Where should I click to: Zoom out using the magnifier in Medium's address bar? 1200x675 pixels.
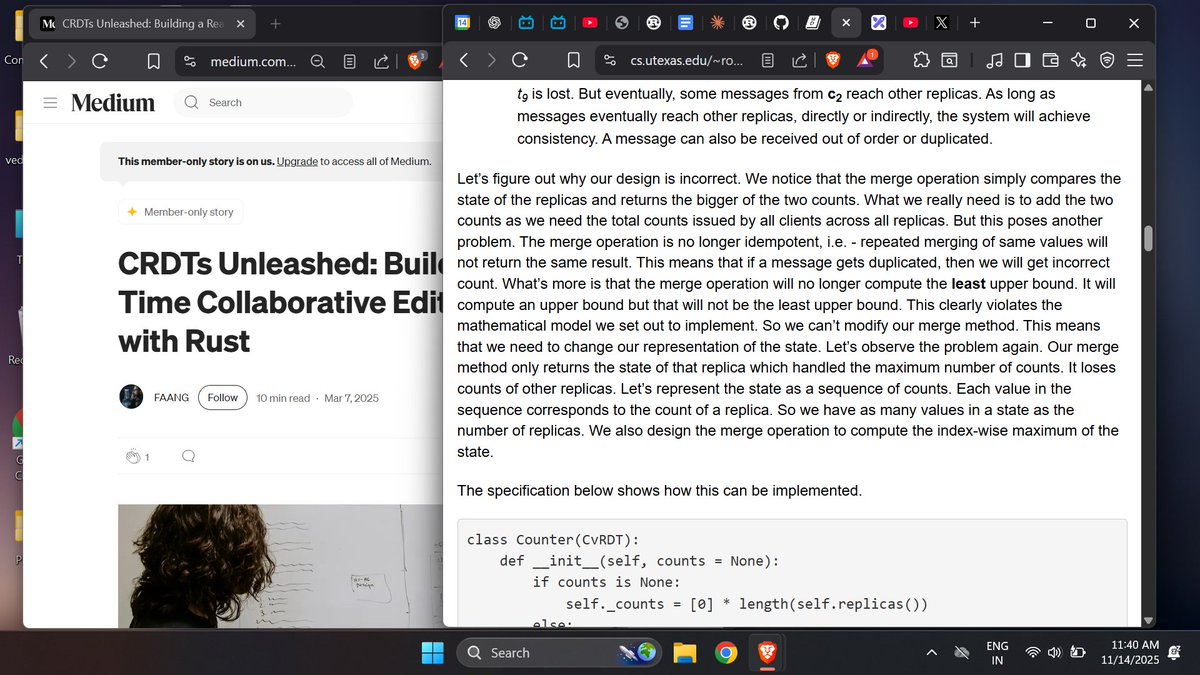(318, 61)
